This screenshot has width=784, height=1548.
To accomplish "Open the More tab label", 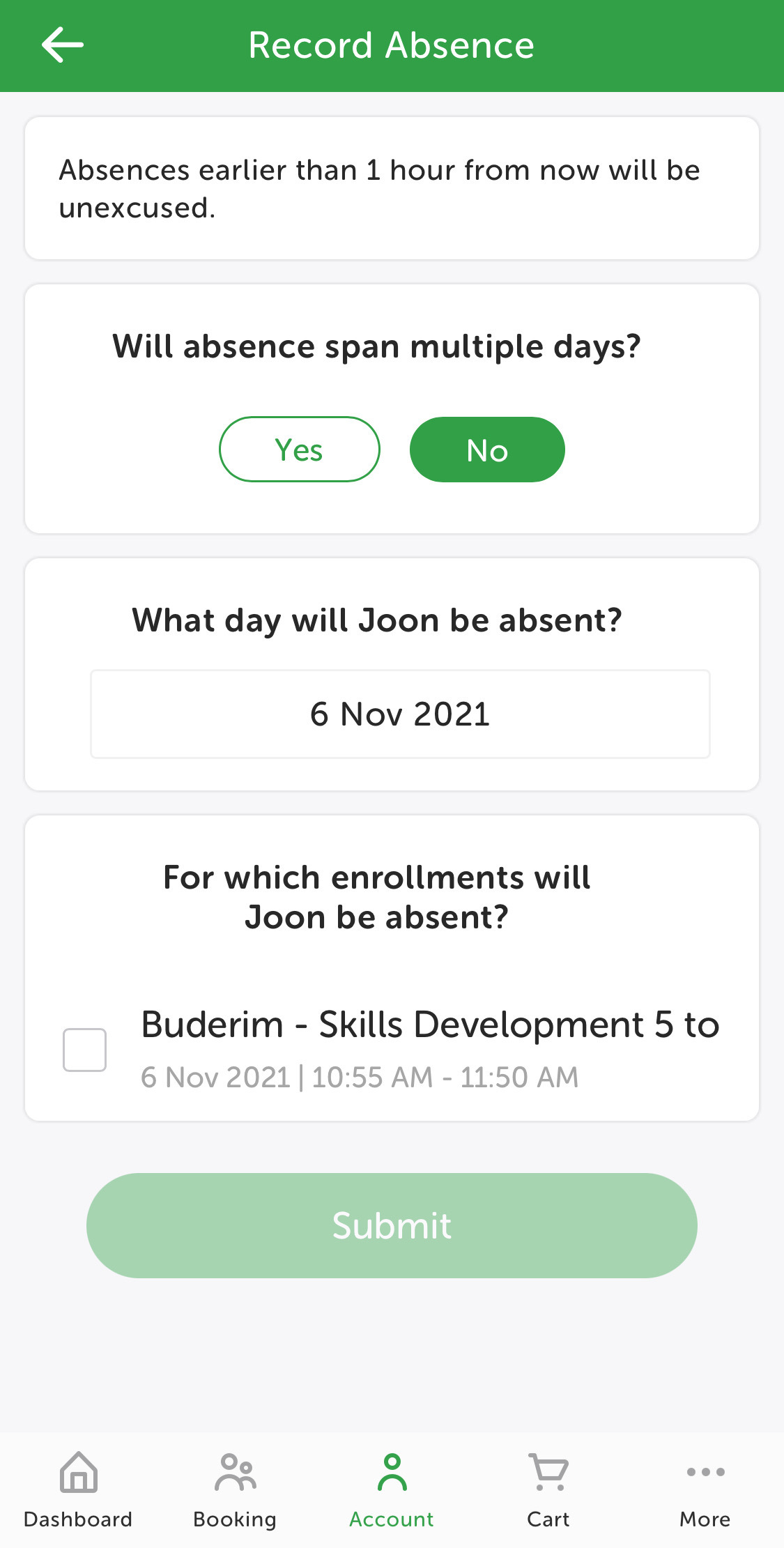I will coord(705,1519).
